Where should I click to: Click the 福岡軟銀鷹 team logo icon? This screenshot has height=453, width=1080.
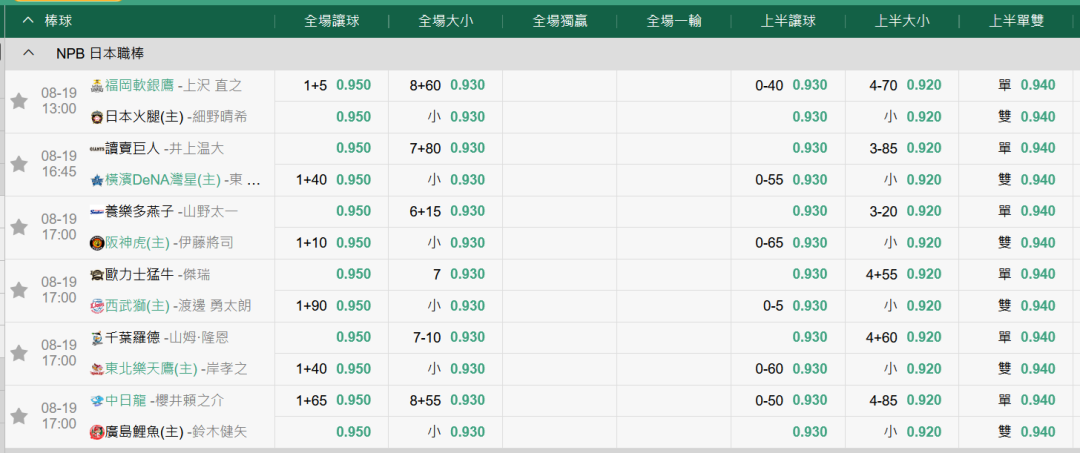click(97, 86)
